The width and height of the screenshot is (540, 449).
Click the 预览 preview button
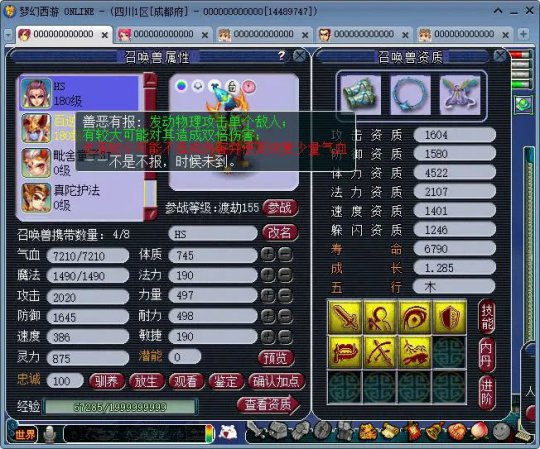(x=275, y=358)
